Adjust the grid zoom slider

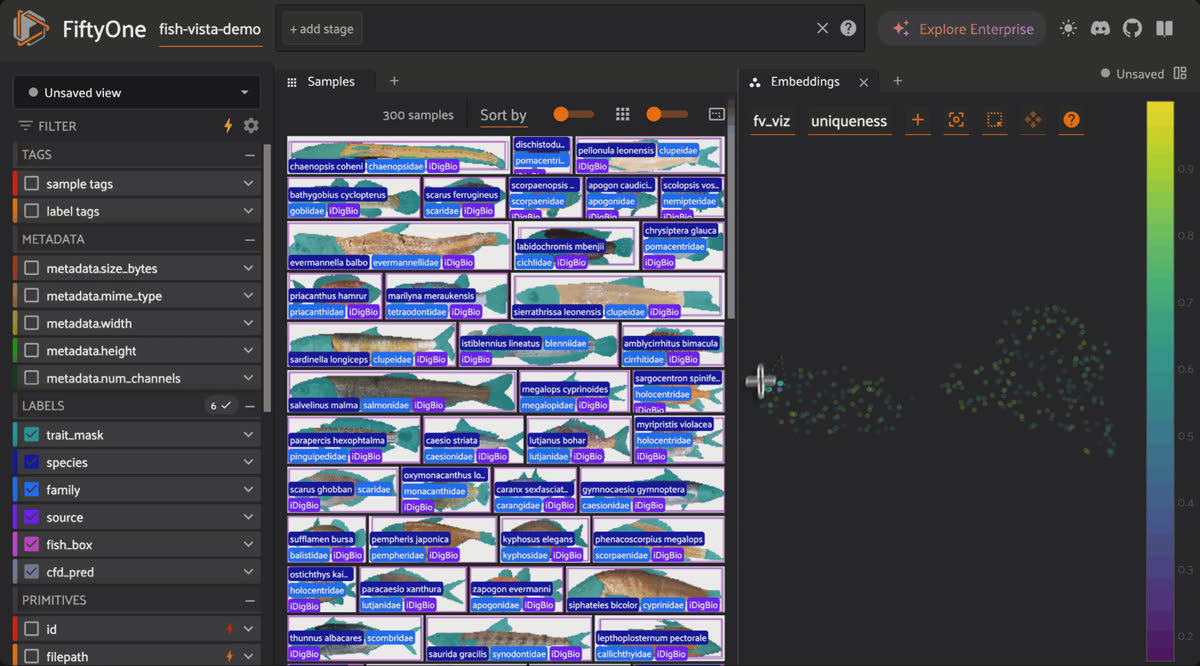click(667, 115)
